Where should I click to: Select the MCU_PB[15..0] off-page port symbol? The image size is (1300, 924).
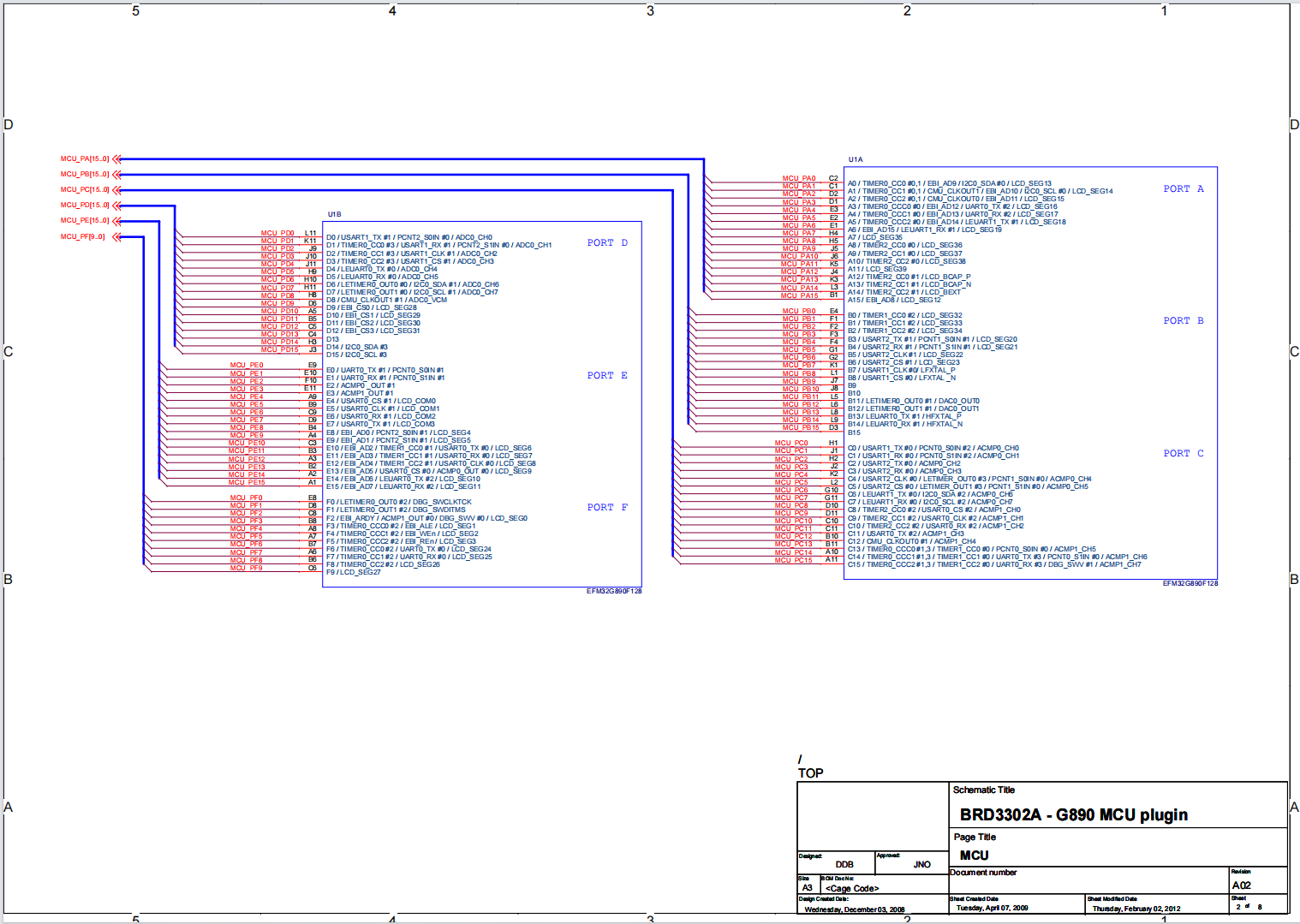pyautogui.click(x=116, y=175)
